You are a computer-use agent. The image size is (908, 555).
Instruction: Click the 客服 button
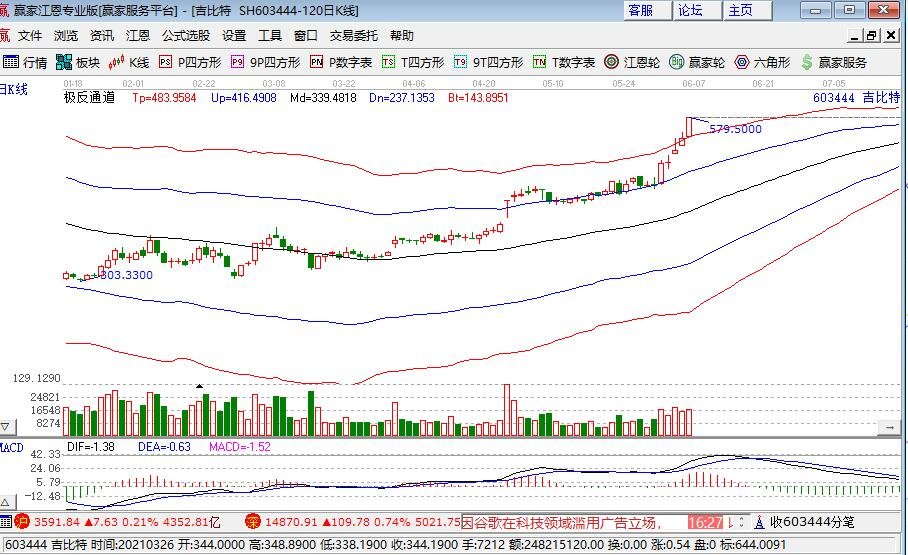pyautogui.click(x=647, y=10)
